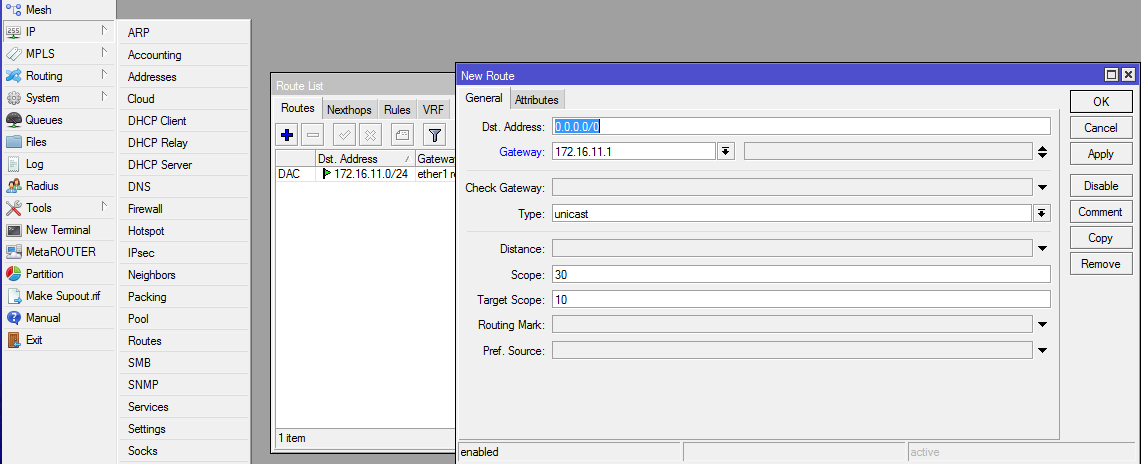Open the Routing sidebar menu
Viewport: 1141px width, 464px height.
(x=58, y=76)
